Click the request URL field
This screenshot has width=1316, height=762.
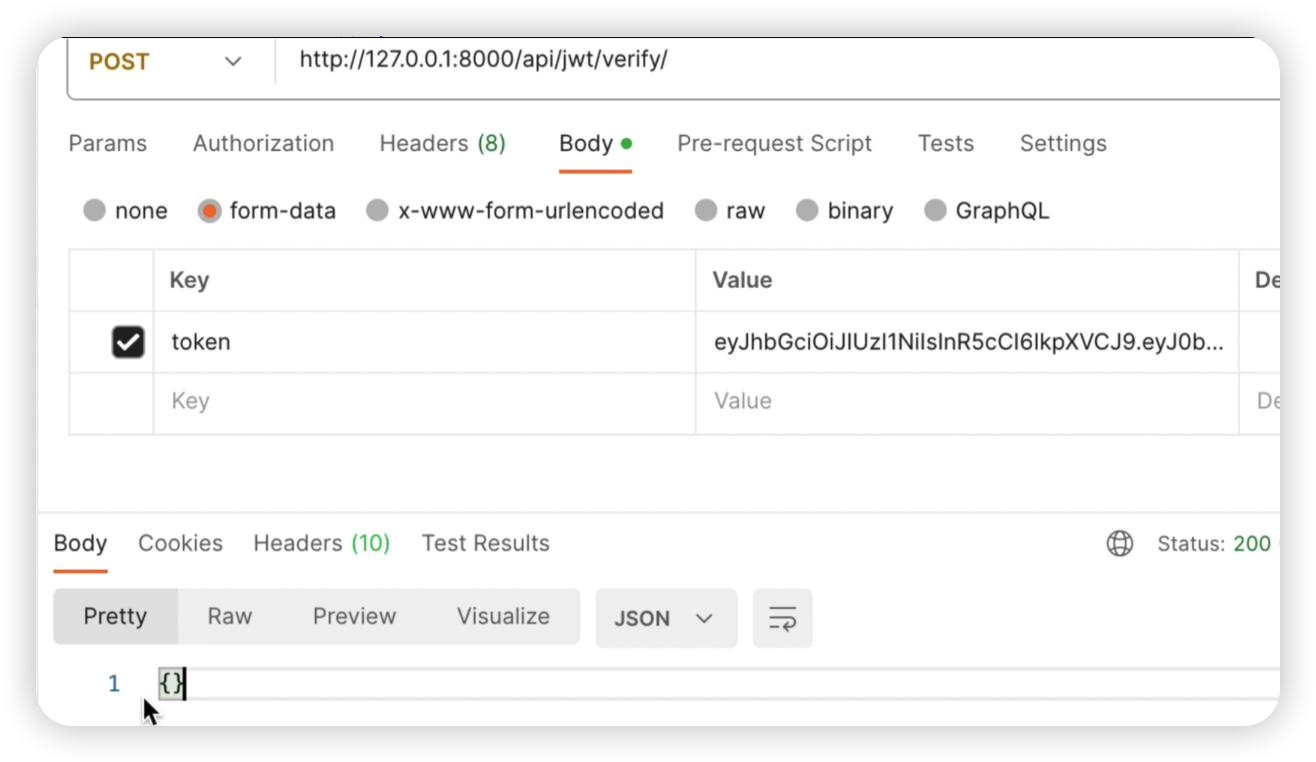pyautogui.click(x=700, y=60)
